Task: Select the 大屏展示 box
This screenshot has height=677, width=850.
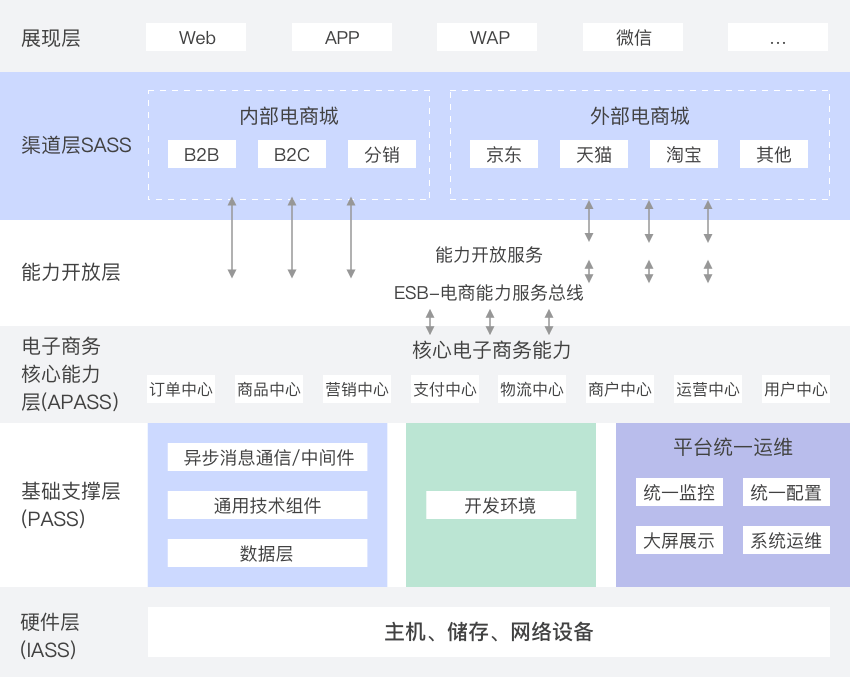Action: tap(679, 540)
